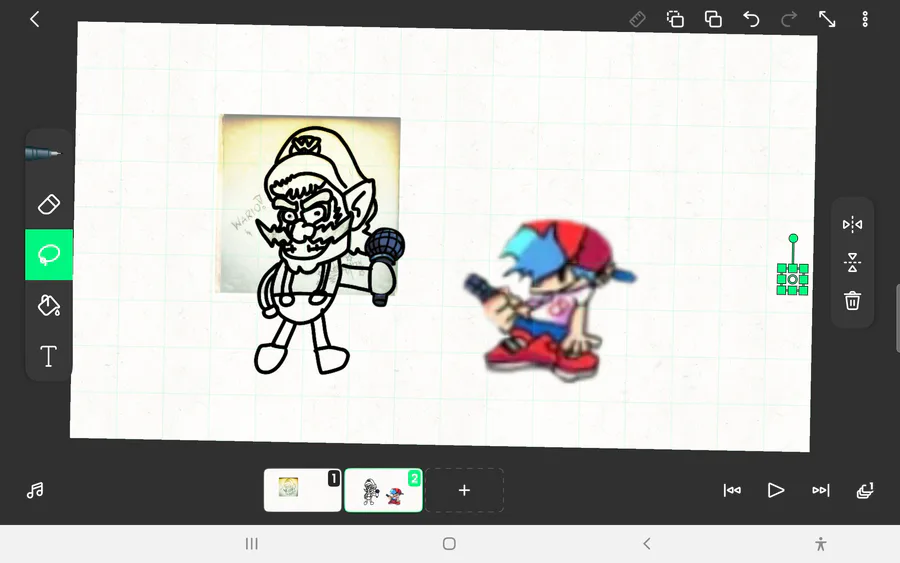Screen dimensions: 900x563
Task: Jump to the first frame
Action: pyautogui.click(x=732, y=490)
